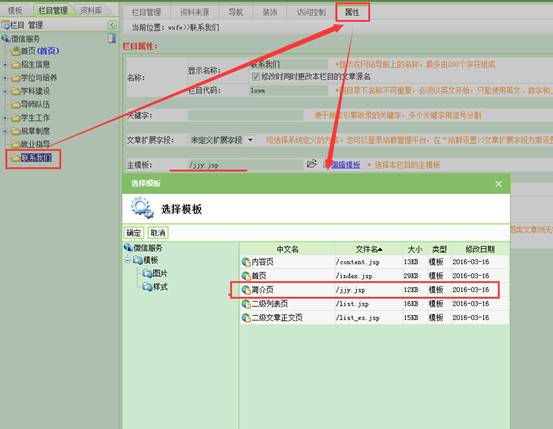This screenshot has height=429, width=553.
Task: Open the 导航 tab
Action: click(x=236, y=12)
